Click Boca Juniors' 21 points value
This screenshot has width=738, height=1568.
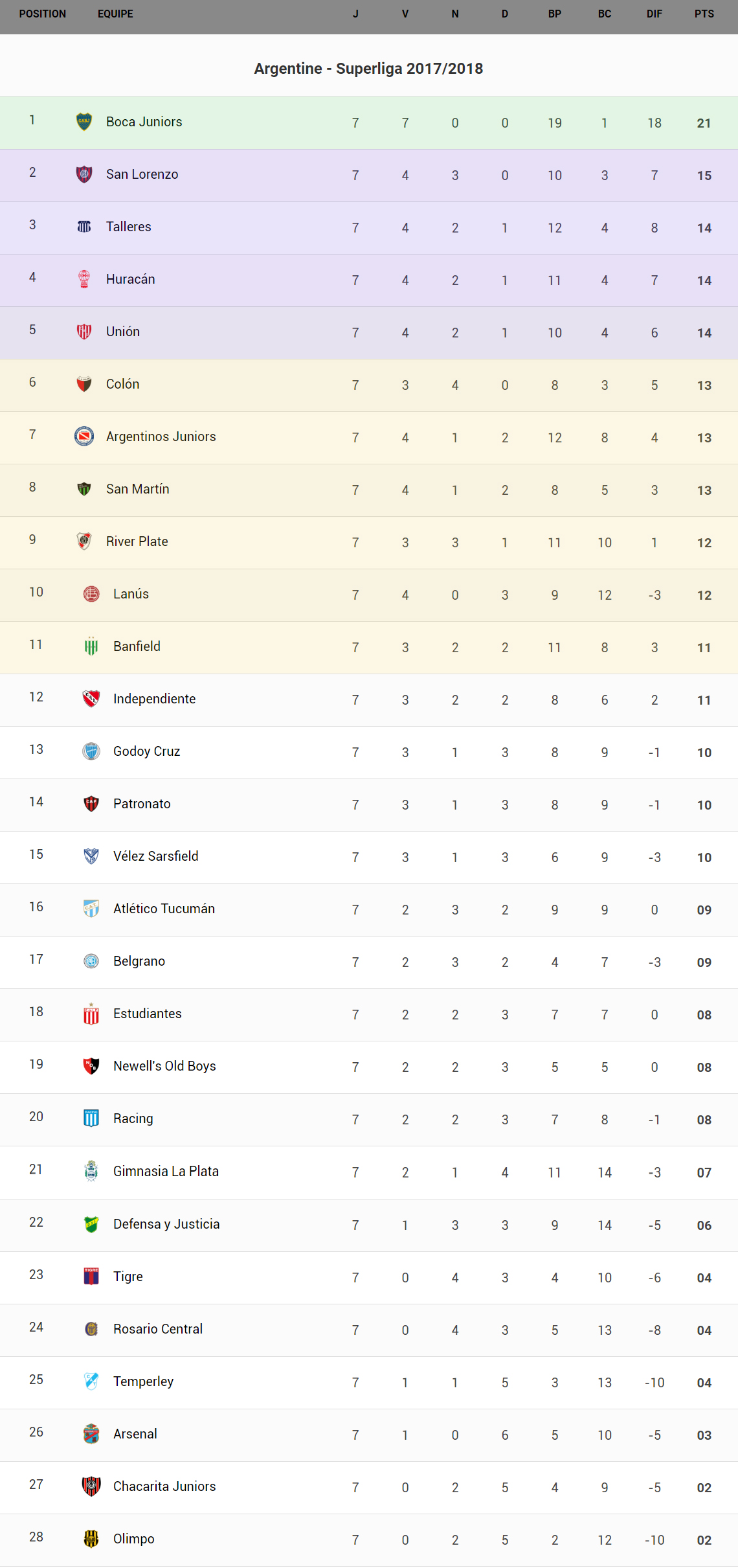[704, 123]
